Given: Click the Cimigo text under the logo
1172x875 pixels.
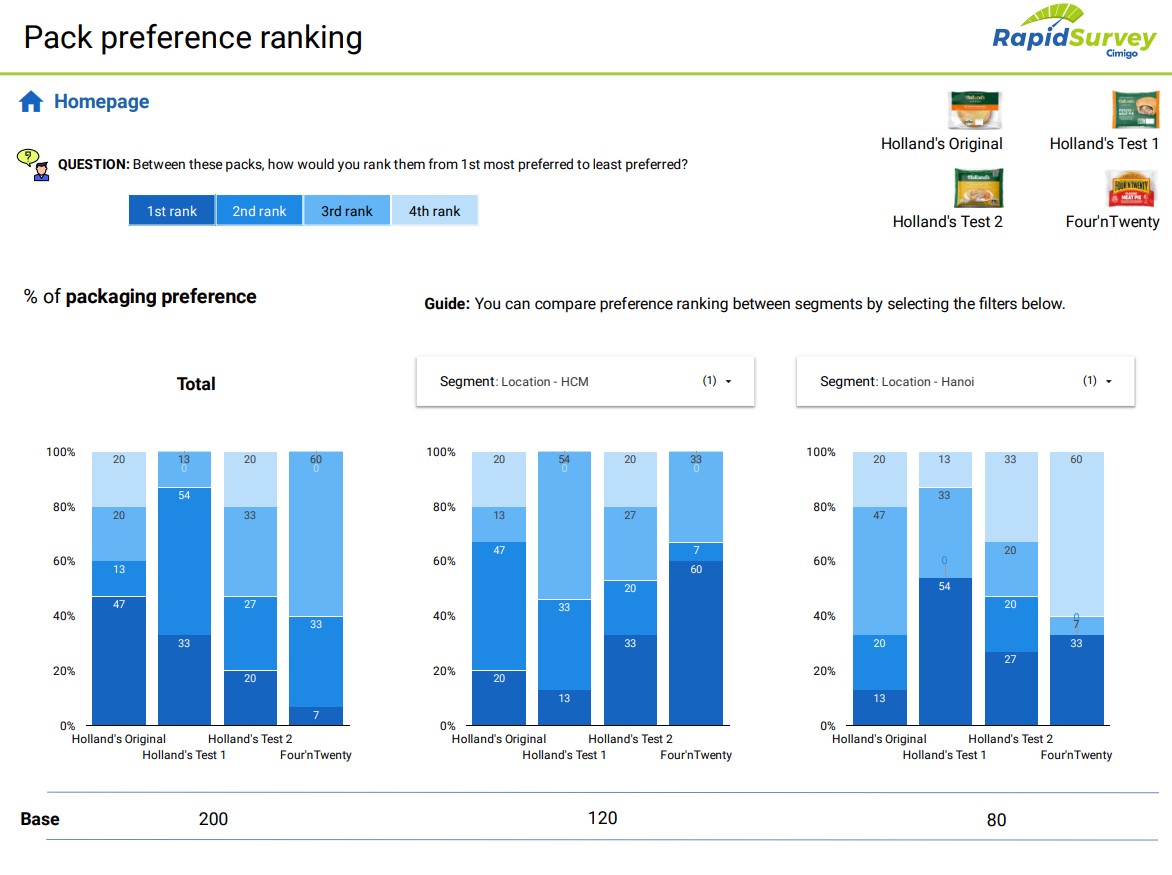Looking at the screenshot, I should point(1124,53).
